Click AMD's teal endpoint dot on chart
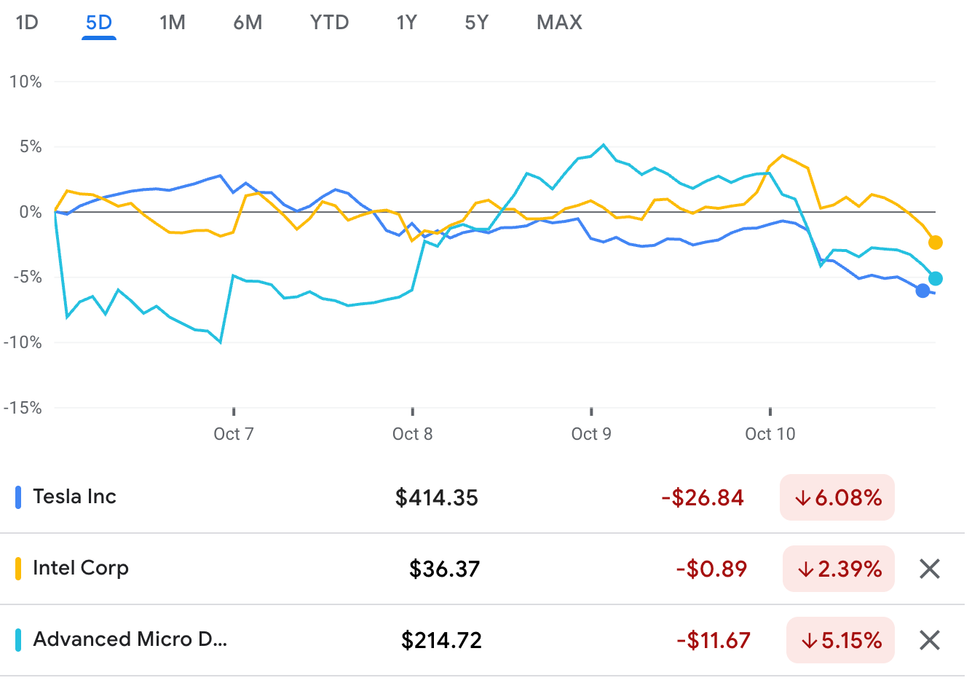This screenshot has height=686, width=980. click(935, 279)
